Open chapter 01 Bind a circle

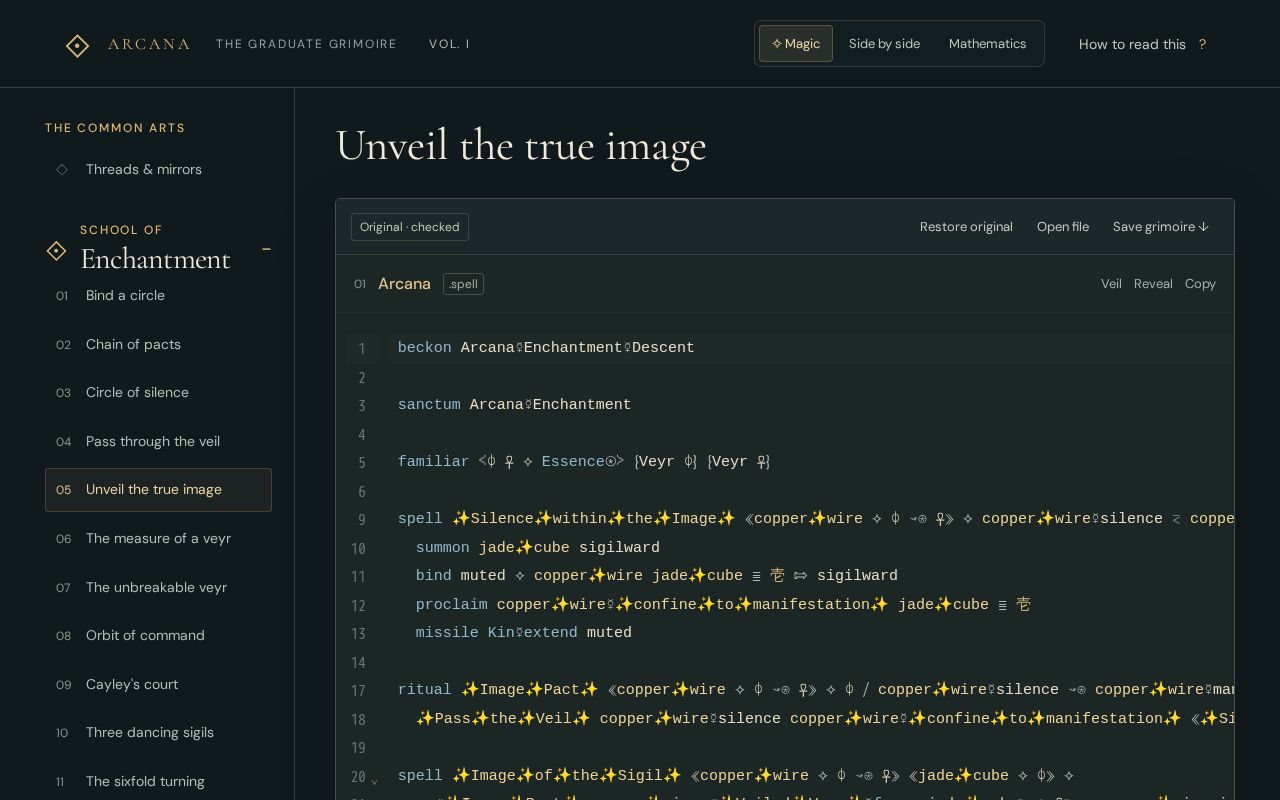pyautogui.click(x=158, y=295)
